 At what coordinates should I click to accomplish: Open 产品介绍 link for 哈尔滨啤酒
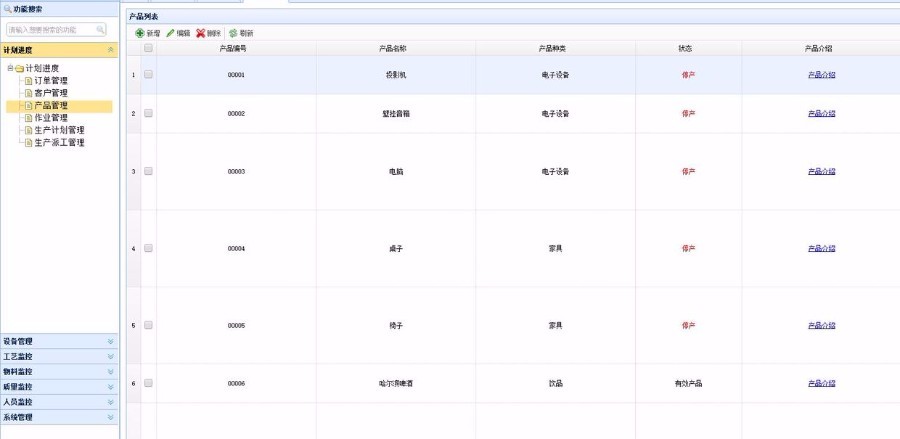pos(821,383)
